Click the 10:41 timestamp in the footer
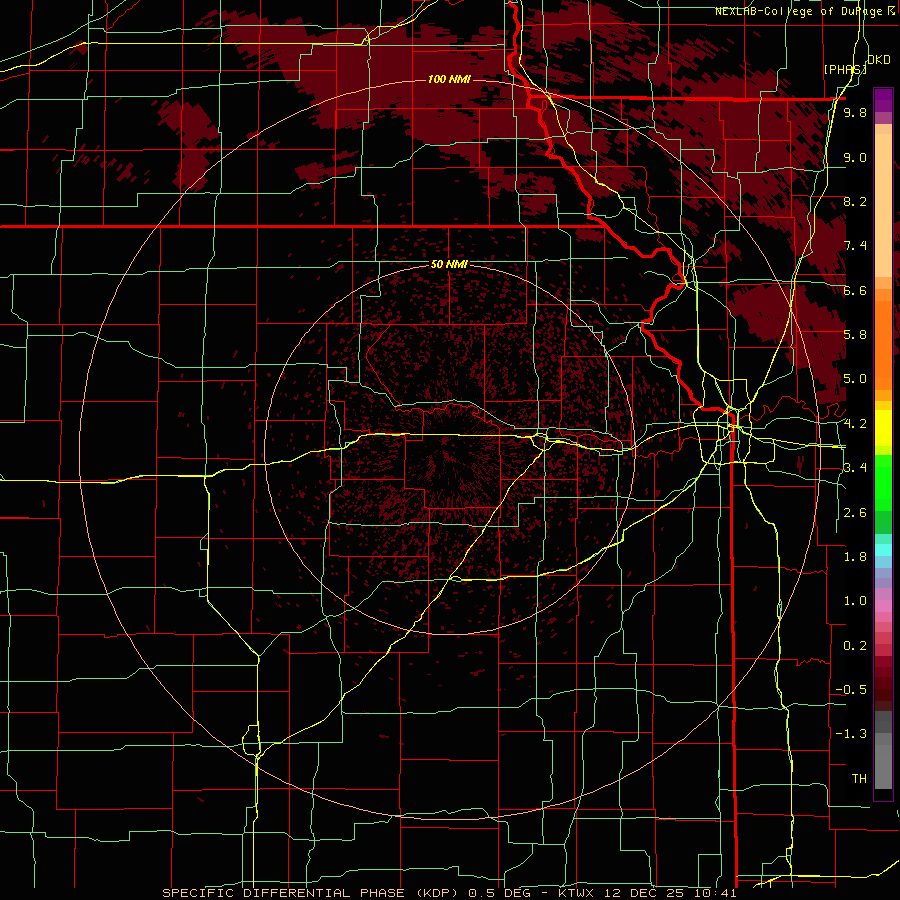The width and height of the screenshot is (900, 900). [713, 893]
